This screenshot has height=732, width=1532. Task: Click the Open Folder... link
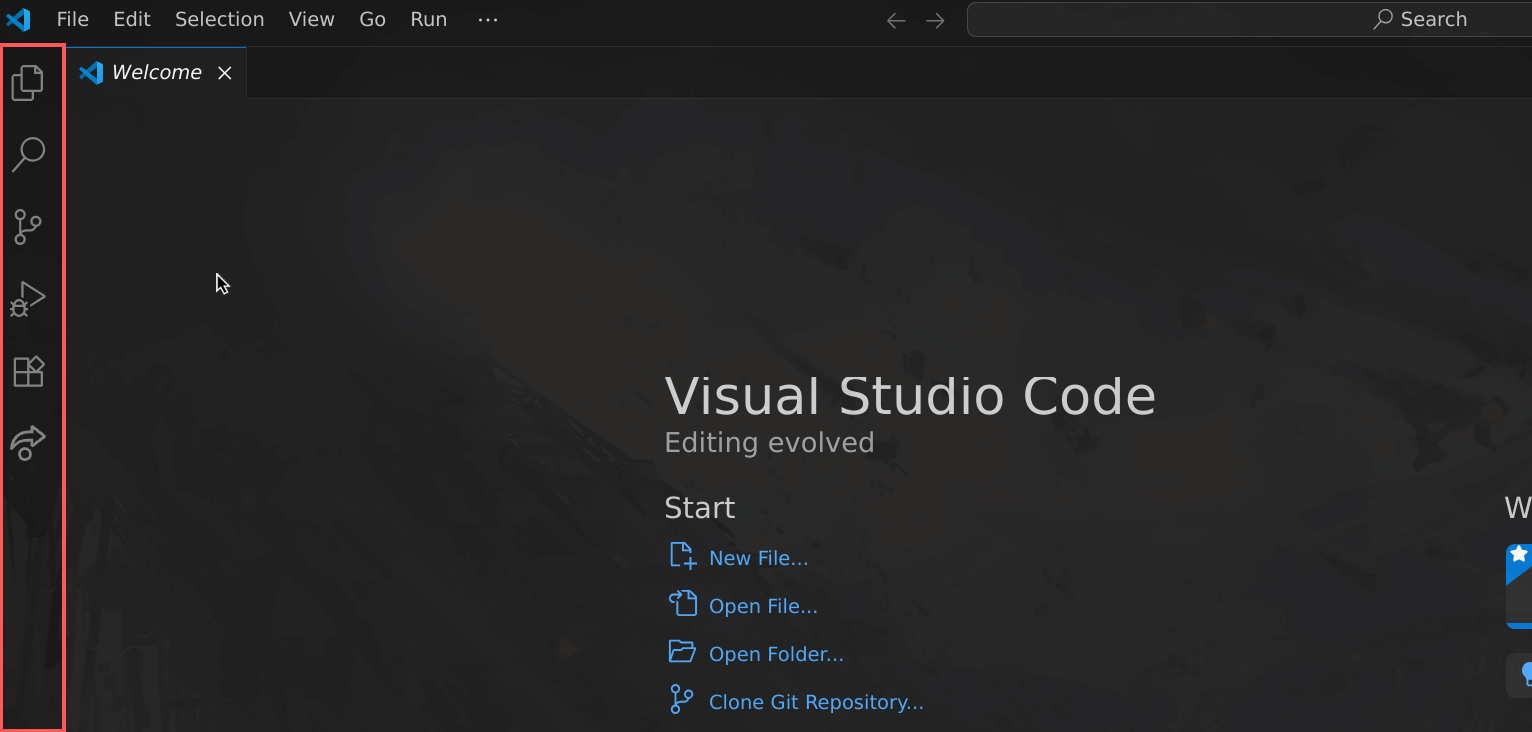point(776,654)
